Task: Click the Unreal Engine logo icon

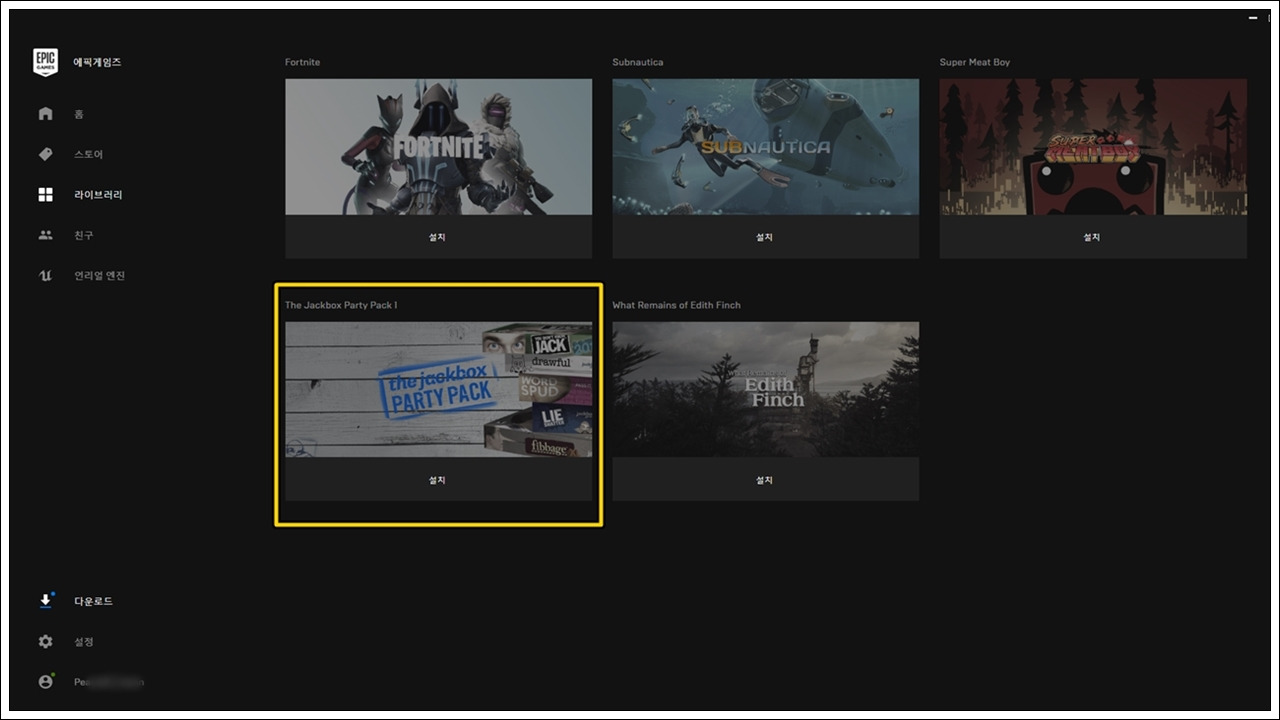Action: [x=45, y=275]
